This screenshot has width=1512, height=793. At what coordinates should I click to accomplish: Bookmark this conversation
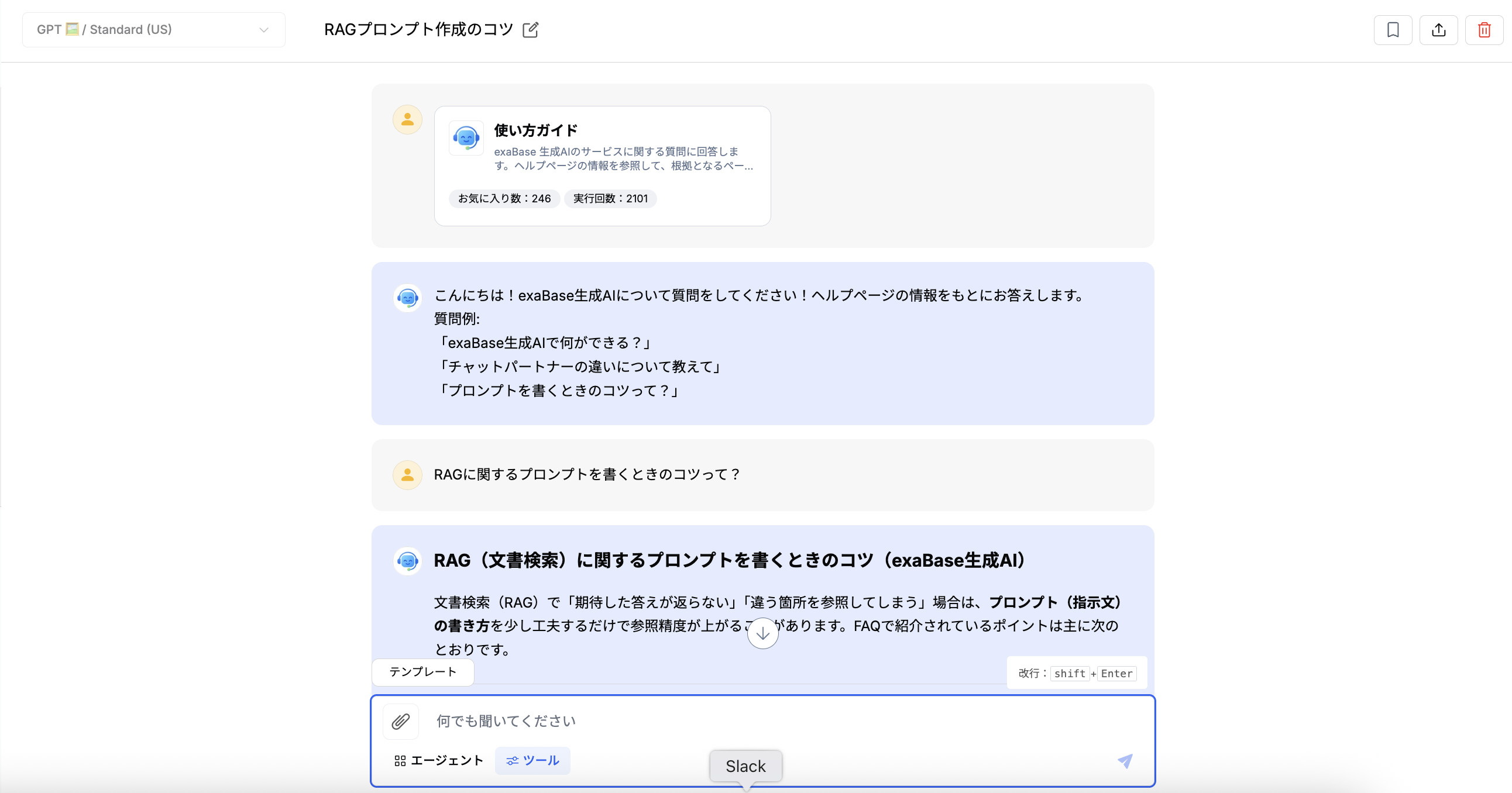click(x=1393, y=30)
